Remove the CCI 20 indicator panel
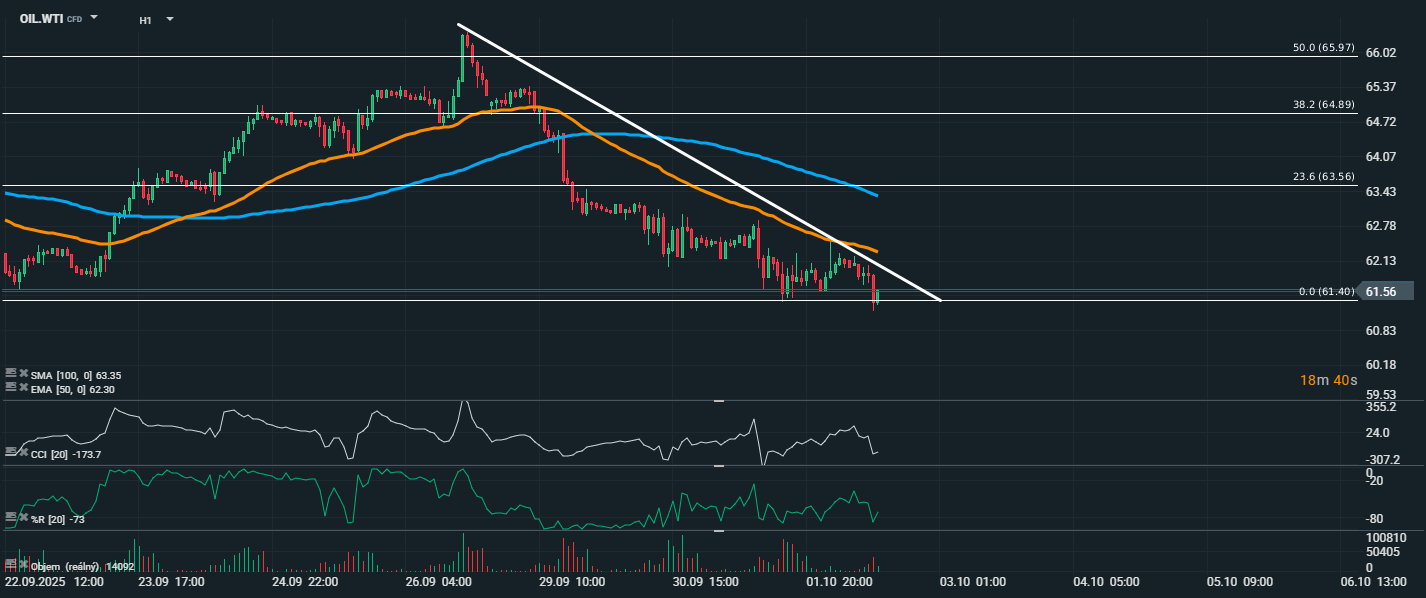The image size is (1426, 598). point(23,453)
